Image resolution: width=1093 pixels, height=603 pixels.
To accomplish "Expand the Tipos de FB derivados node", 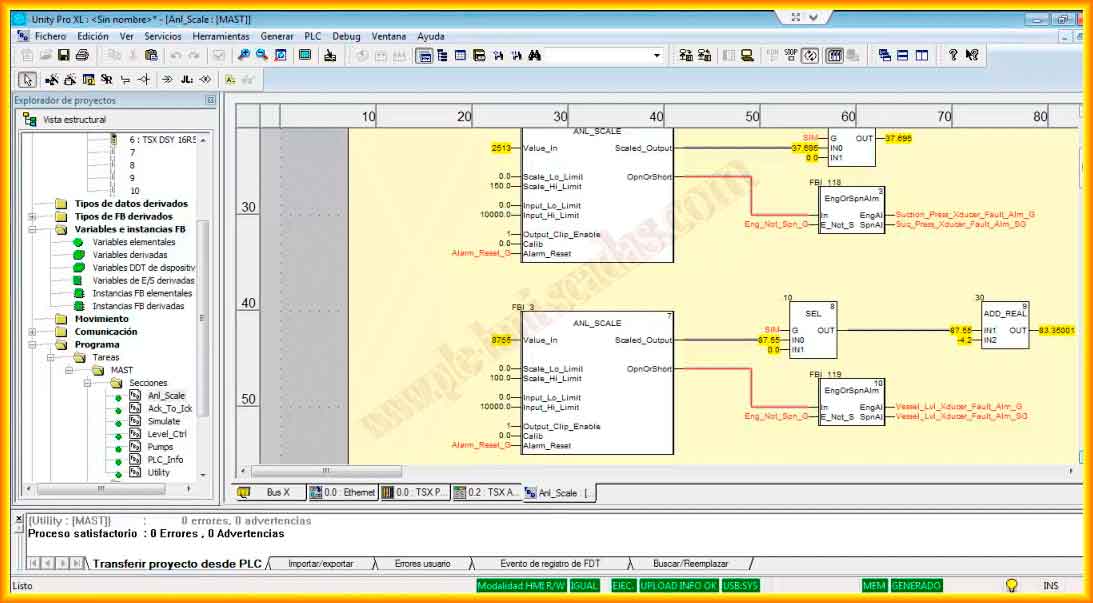I will point(33,216).
